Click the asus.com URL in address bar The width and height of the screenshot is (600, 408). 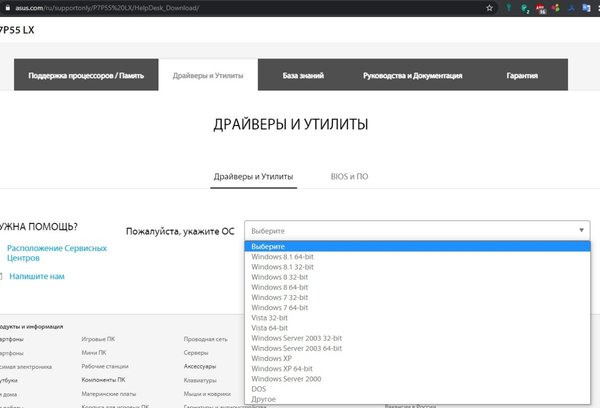(107, 8)
